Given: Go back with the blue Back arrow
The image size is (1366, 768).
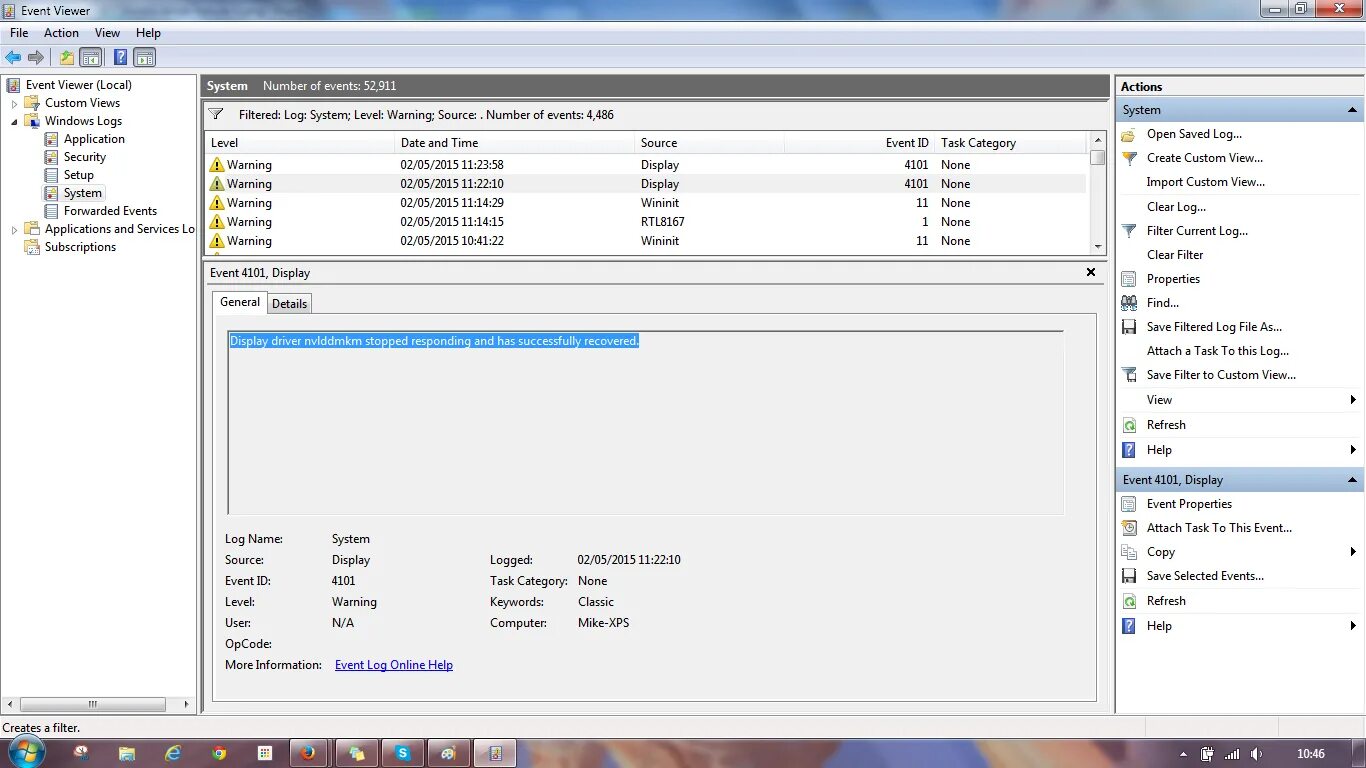Looking at the screenshot, I should click(13, 57).
